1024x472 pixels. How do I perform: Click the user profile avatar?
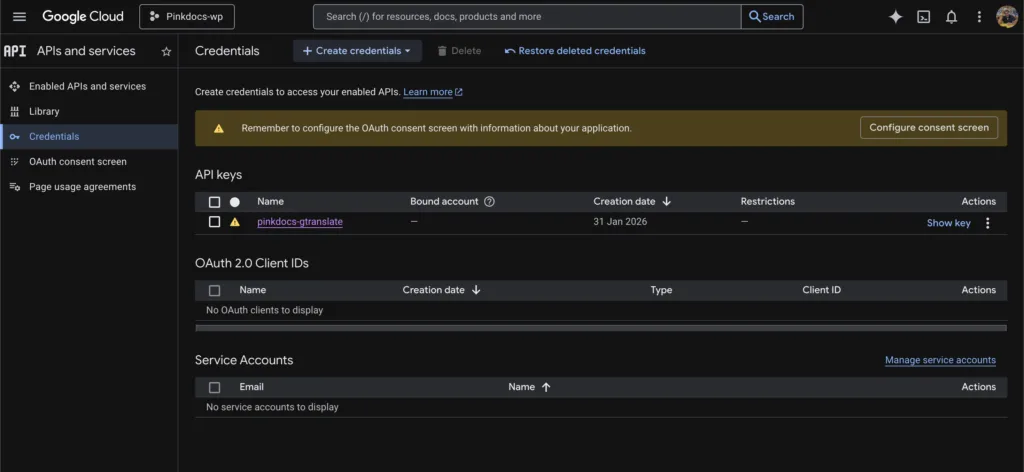[1006, 17]
